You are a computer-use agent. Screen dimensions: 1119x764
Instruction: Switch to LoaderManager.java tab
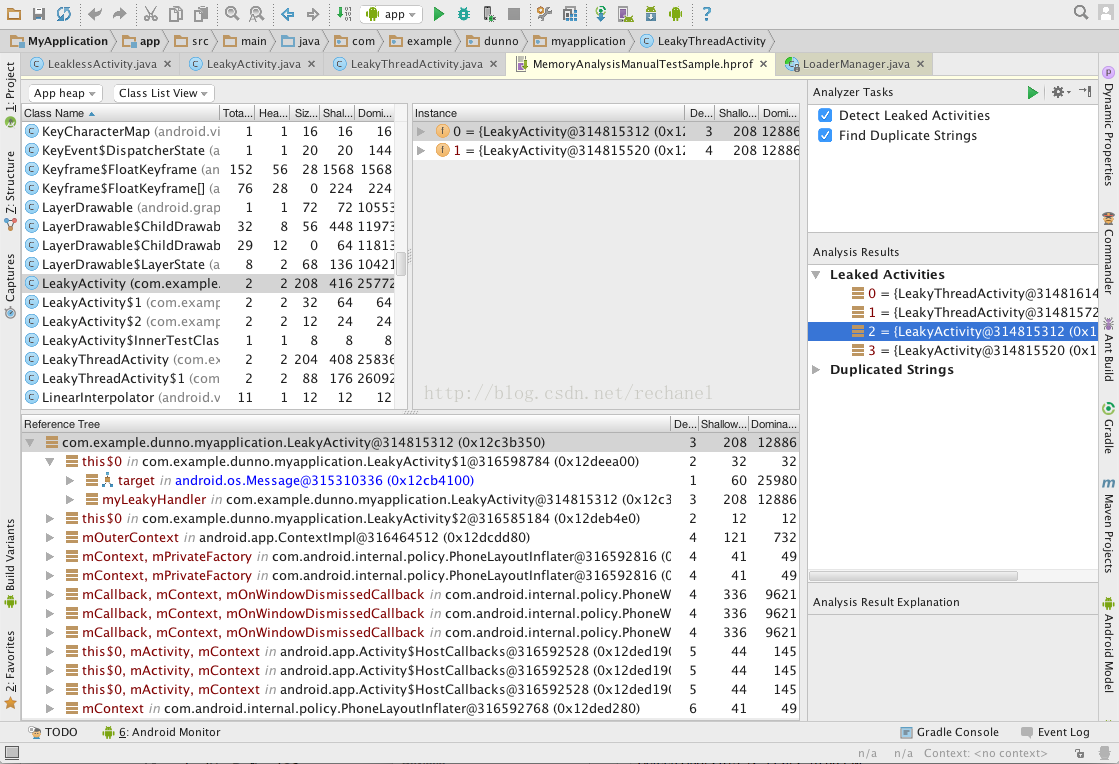pos(856,64)
